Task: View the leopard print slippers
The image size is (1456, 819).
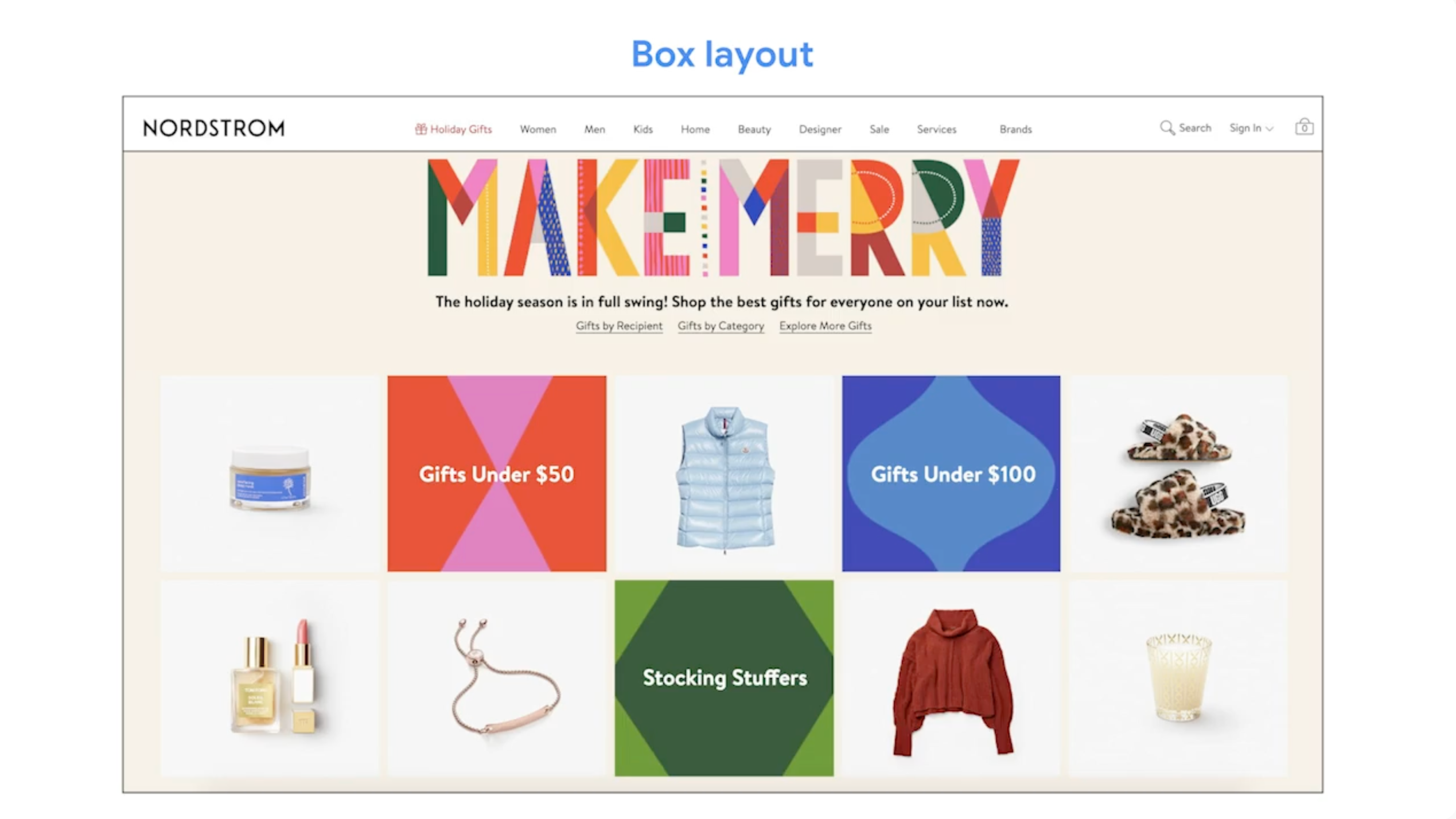Action: (1177, 476)
